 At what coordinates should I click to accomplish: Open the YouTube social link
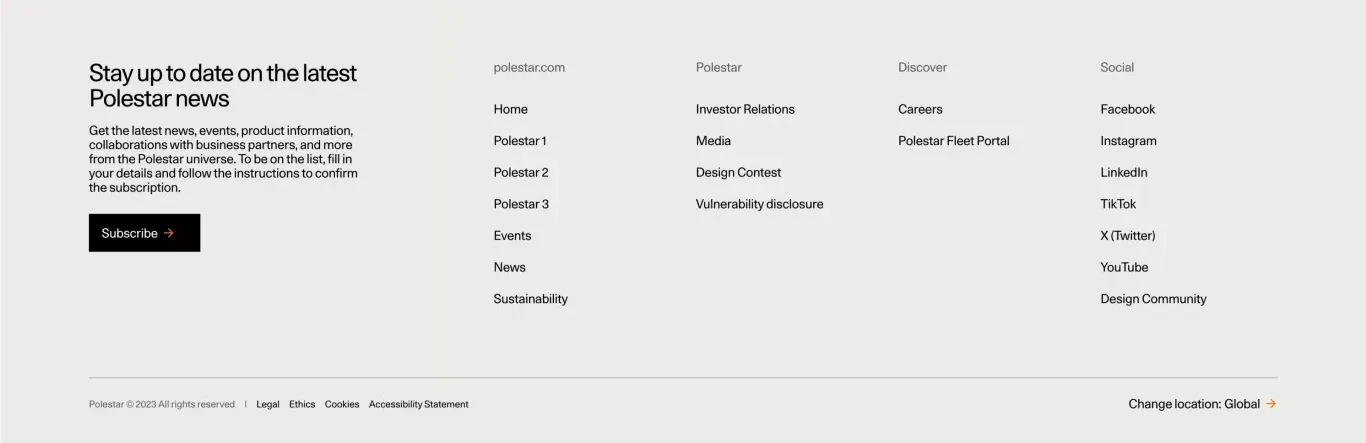point(1124,267)
